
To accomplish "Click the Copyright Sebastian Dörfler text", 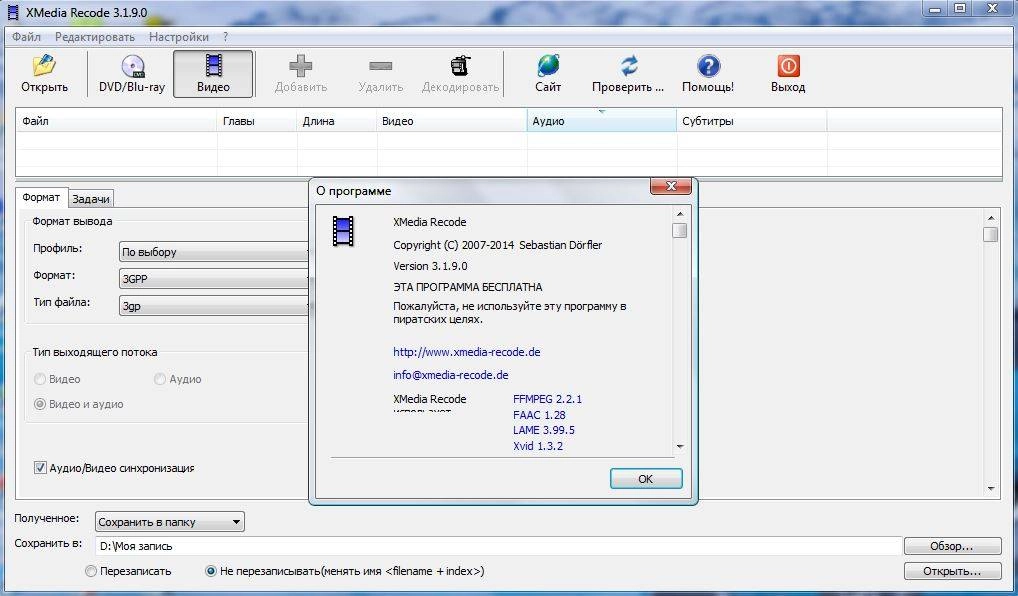I will coord(497,245).
